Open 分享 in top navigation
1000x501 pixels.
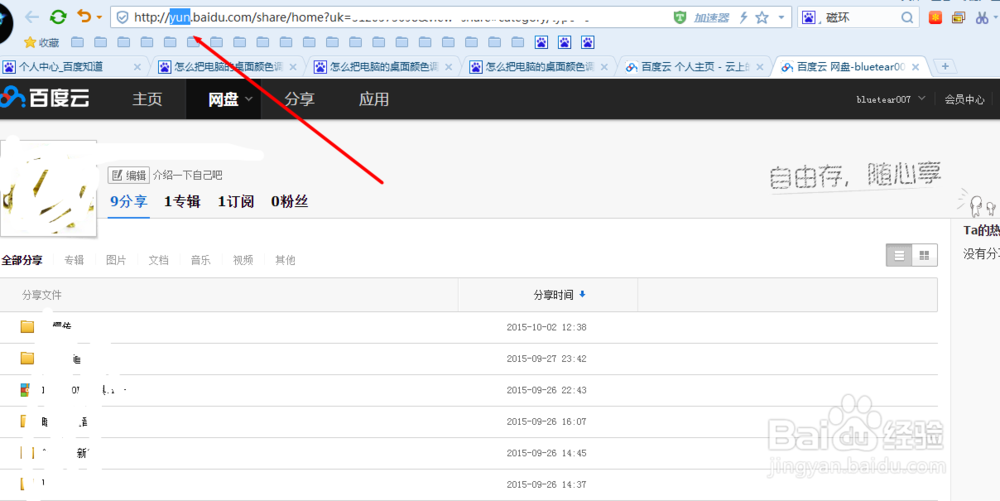[x=300, y=99]
